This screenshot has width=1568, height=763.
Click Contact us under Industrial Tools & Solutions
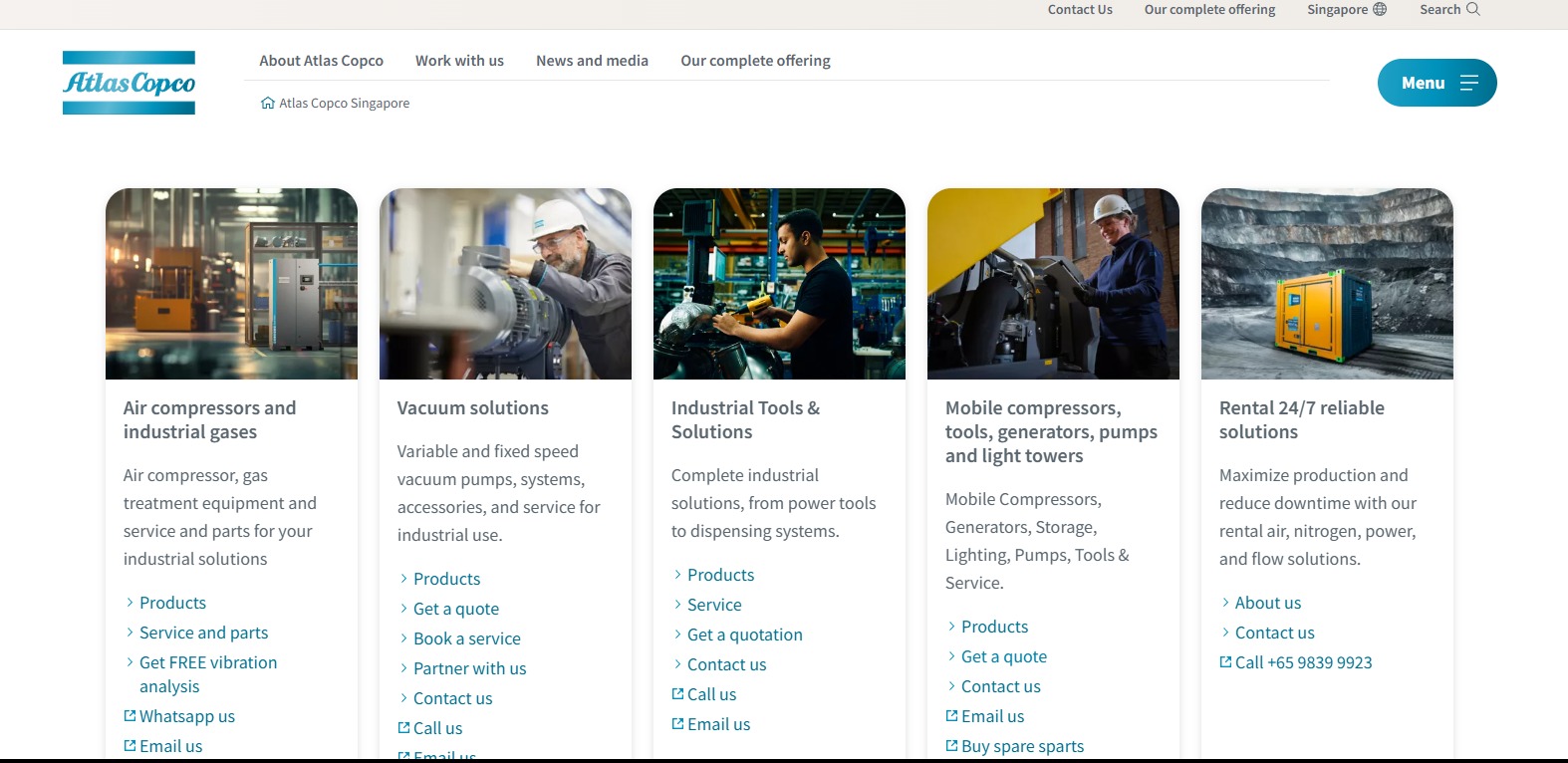pyautogui.click(x=726, y=664)
